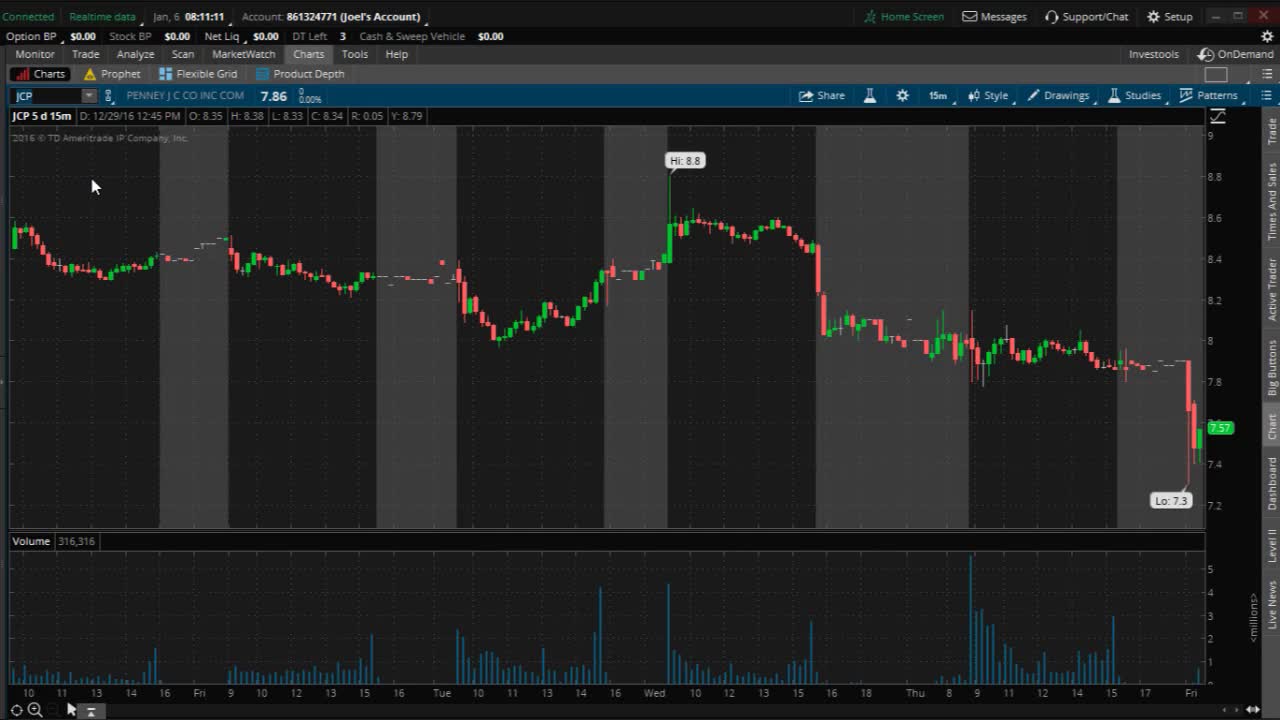Toggle right sidebar Trade panel
Image resolution: width=1280 pixels, height=720 pixels.
[1272, 131]
